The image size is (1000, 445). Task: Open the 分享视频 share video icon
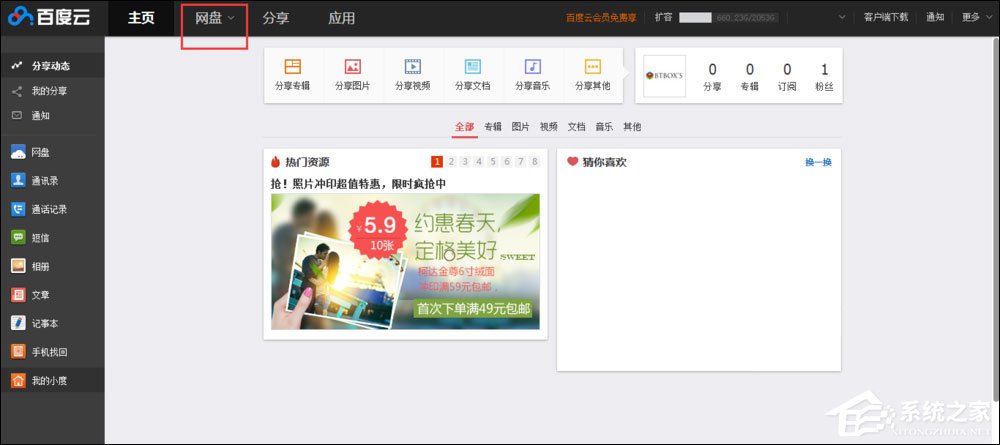coord(413,66)
